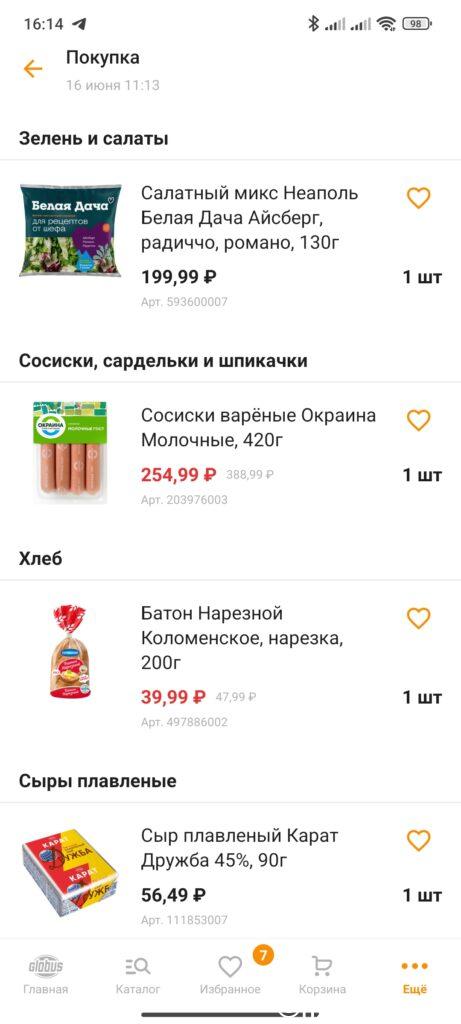Add Батон Нарезной Коломенское to favorites

click(x=419, y=618)
